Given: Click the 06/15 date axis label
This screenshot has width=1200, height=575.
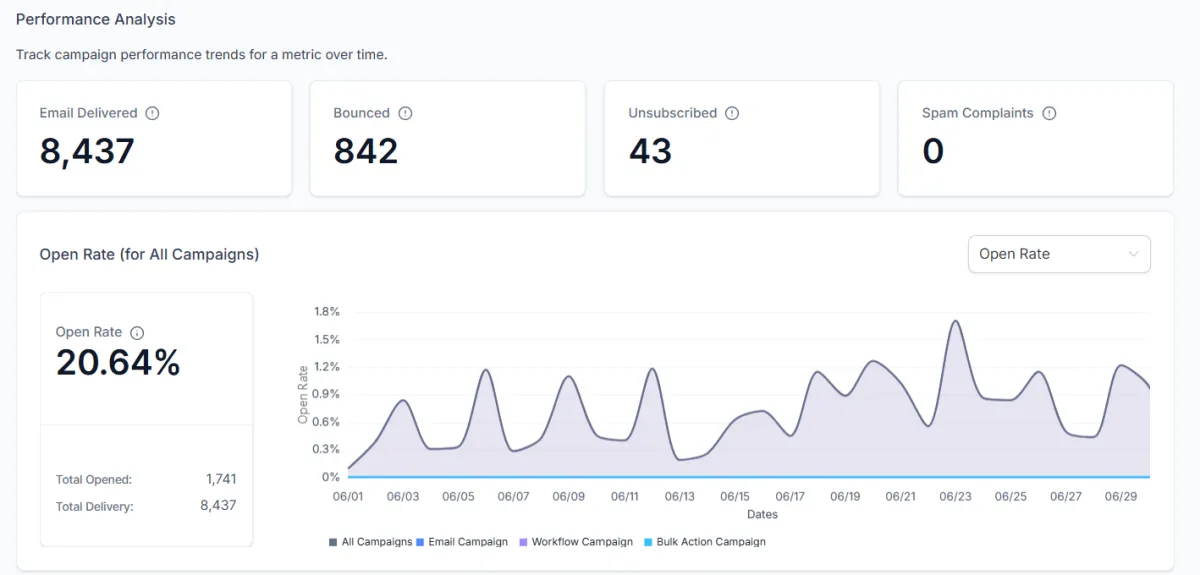Looking at the screenshot, I should click(x=735, y=496).
